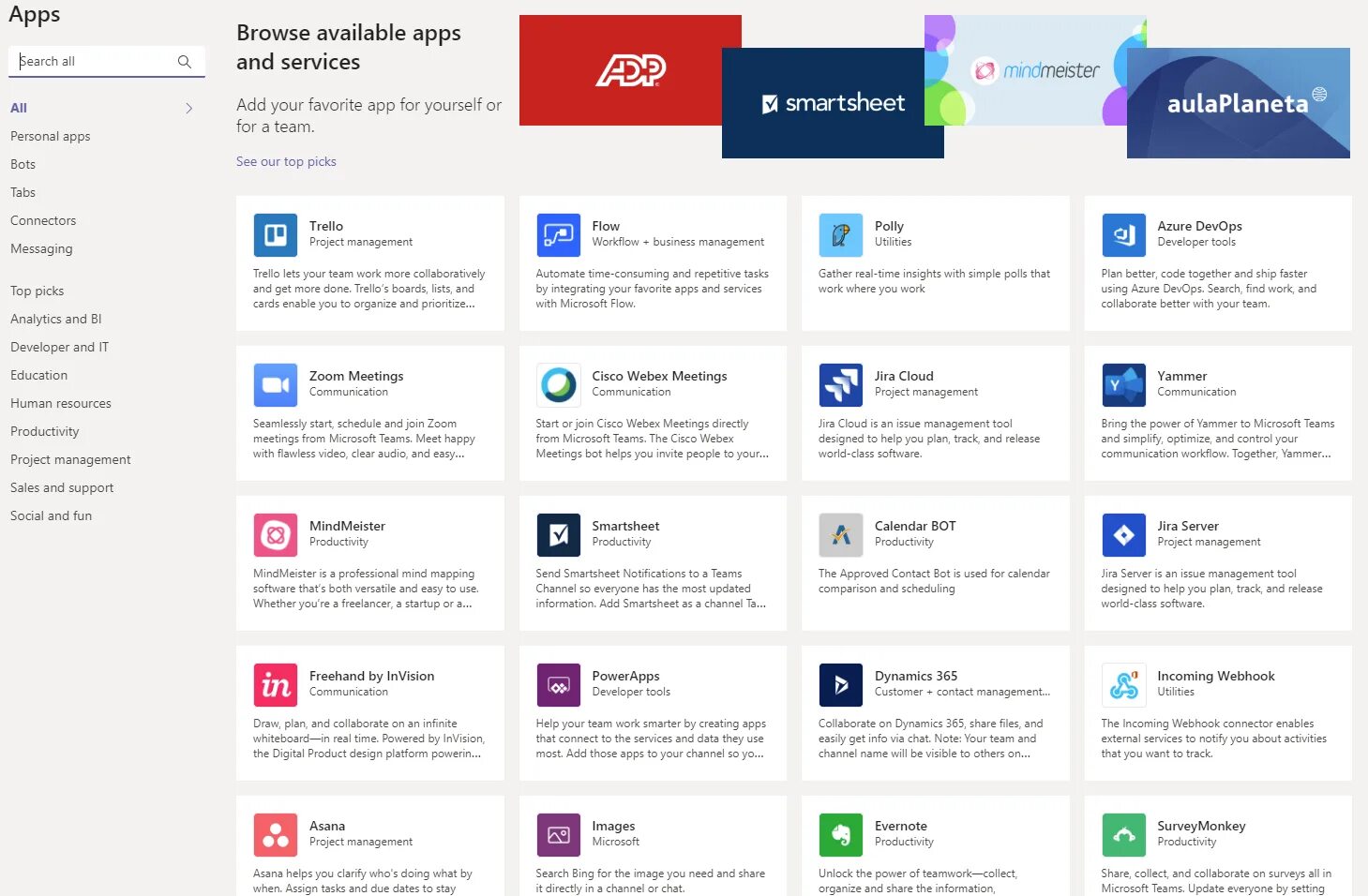Screen dimensions: 1368x896
Task: Browse Analytics and BI apps
Action: click(56, 319)
